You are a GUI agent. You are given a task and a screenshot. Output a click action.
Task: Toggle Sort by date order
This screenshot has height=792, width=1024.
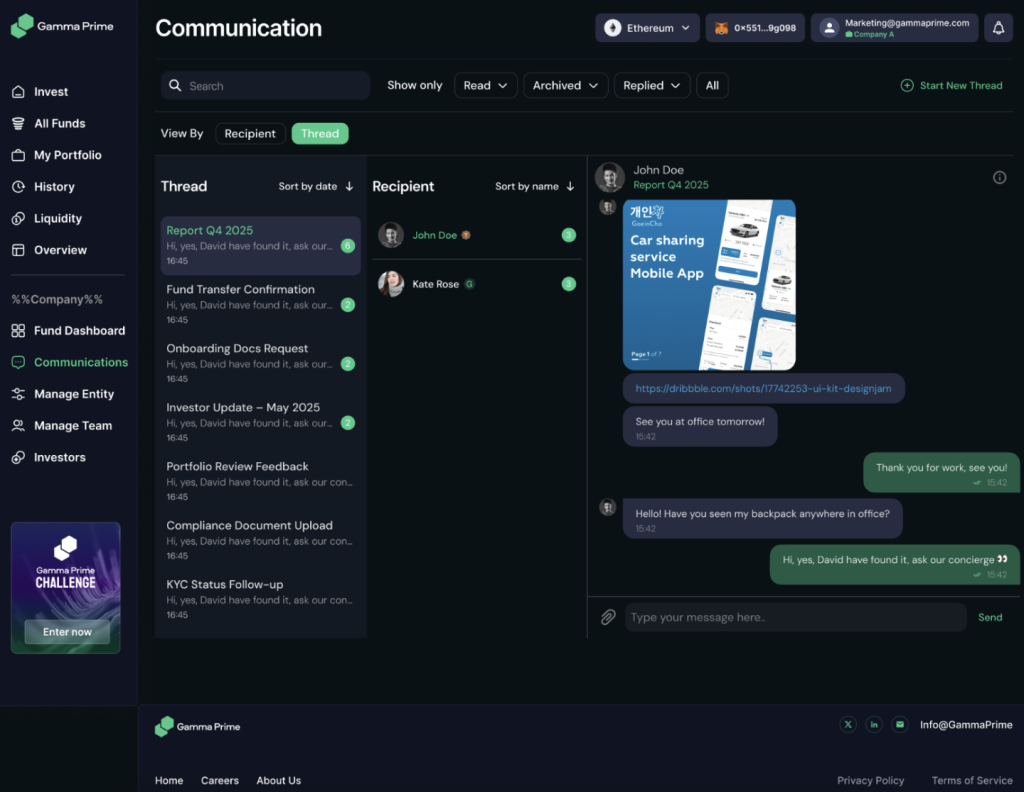tap(316, 186)
